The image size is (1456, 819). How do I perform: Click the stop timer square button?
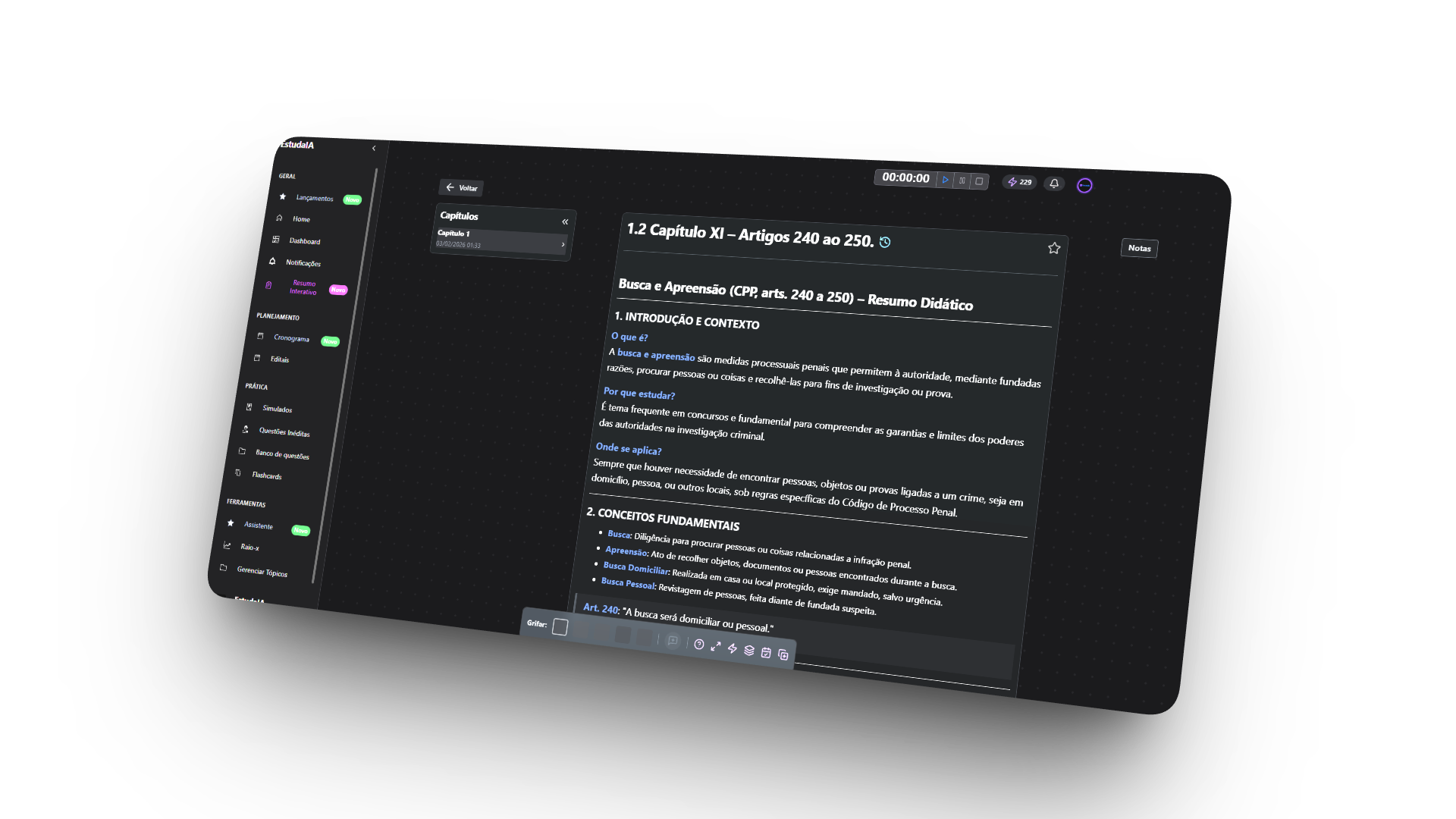[x=979, y=181]
